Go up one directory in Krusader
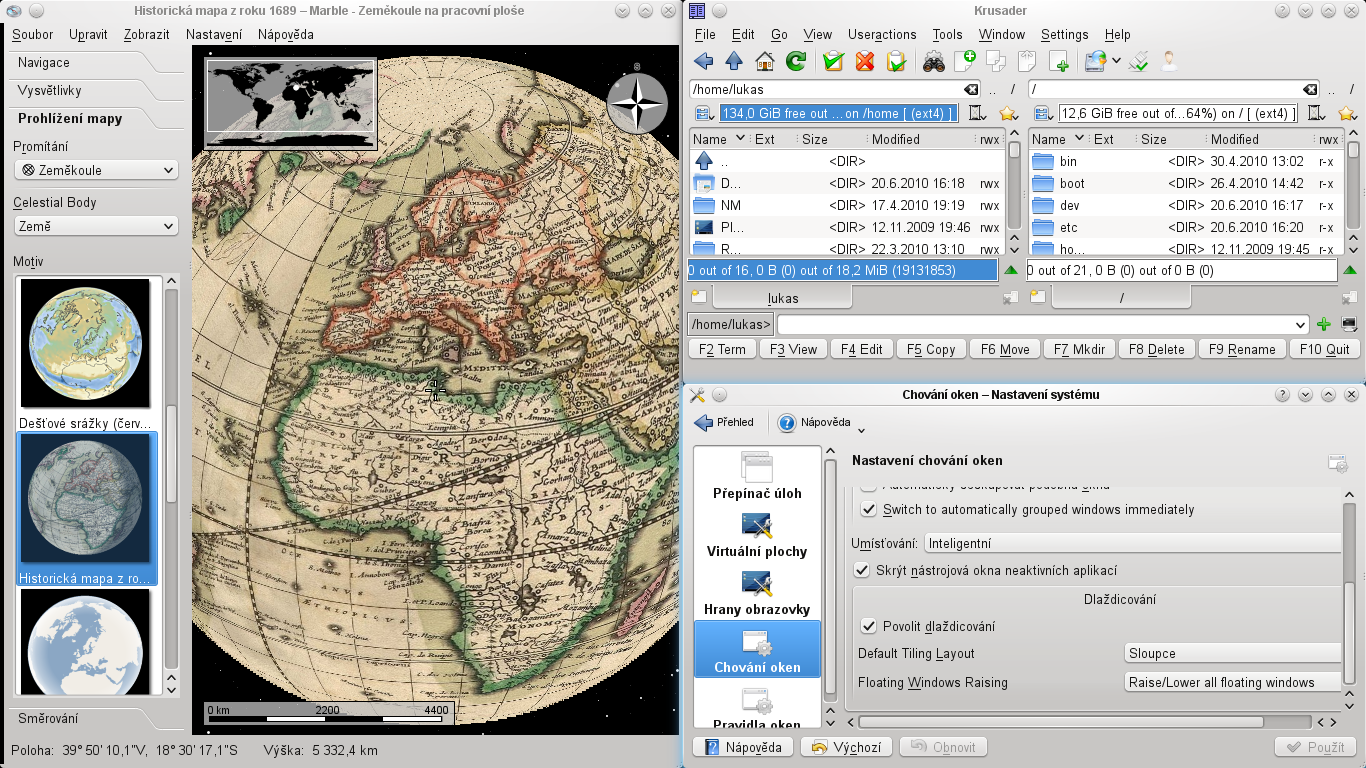 pos(734,62)
